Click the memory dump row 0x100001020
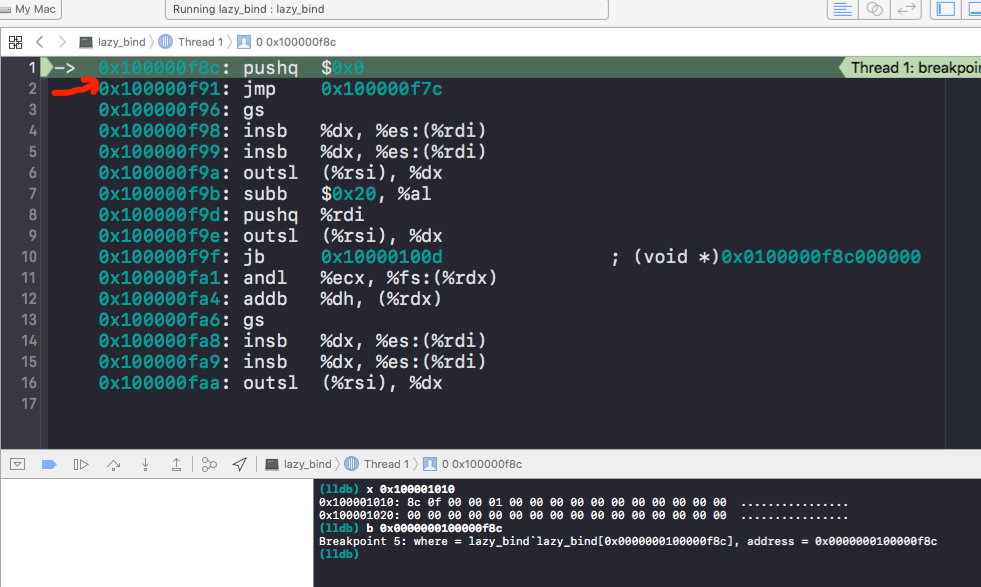Image resolution: width=981 pixels, height=587 pixels. (583, 515)
